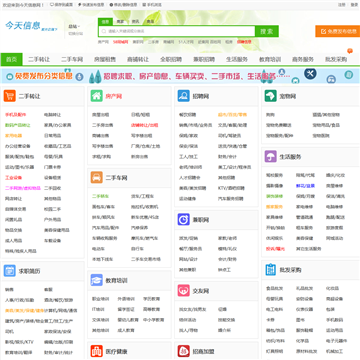Viewport: 360px width, 360px height.
Task: Open the 户外用品 link
Action: 52,220
